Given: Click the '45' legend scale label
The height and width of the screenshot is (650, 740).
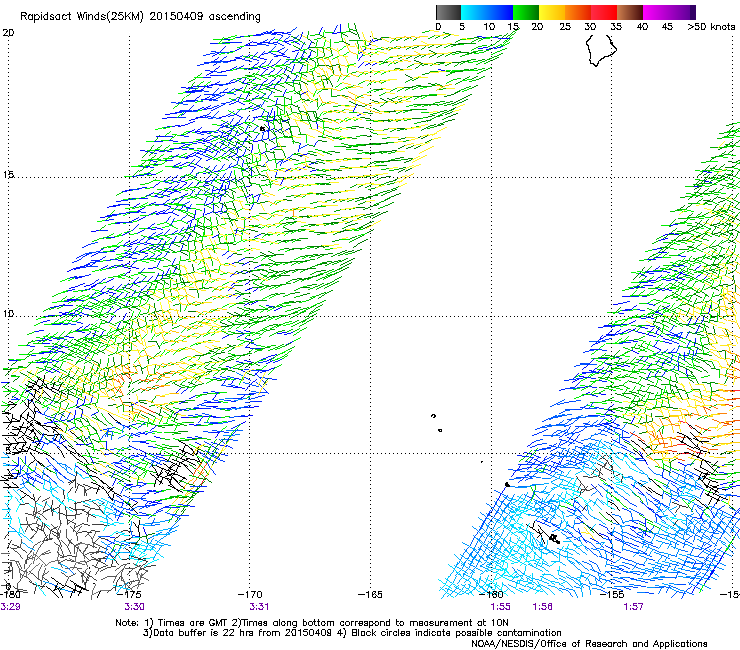Looking at the screenshot, I should (667, 27).
